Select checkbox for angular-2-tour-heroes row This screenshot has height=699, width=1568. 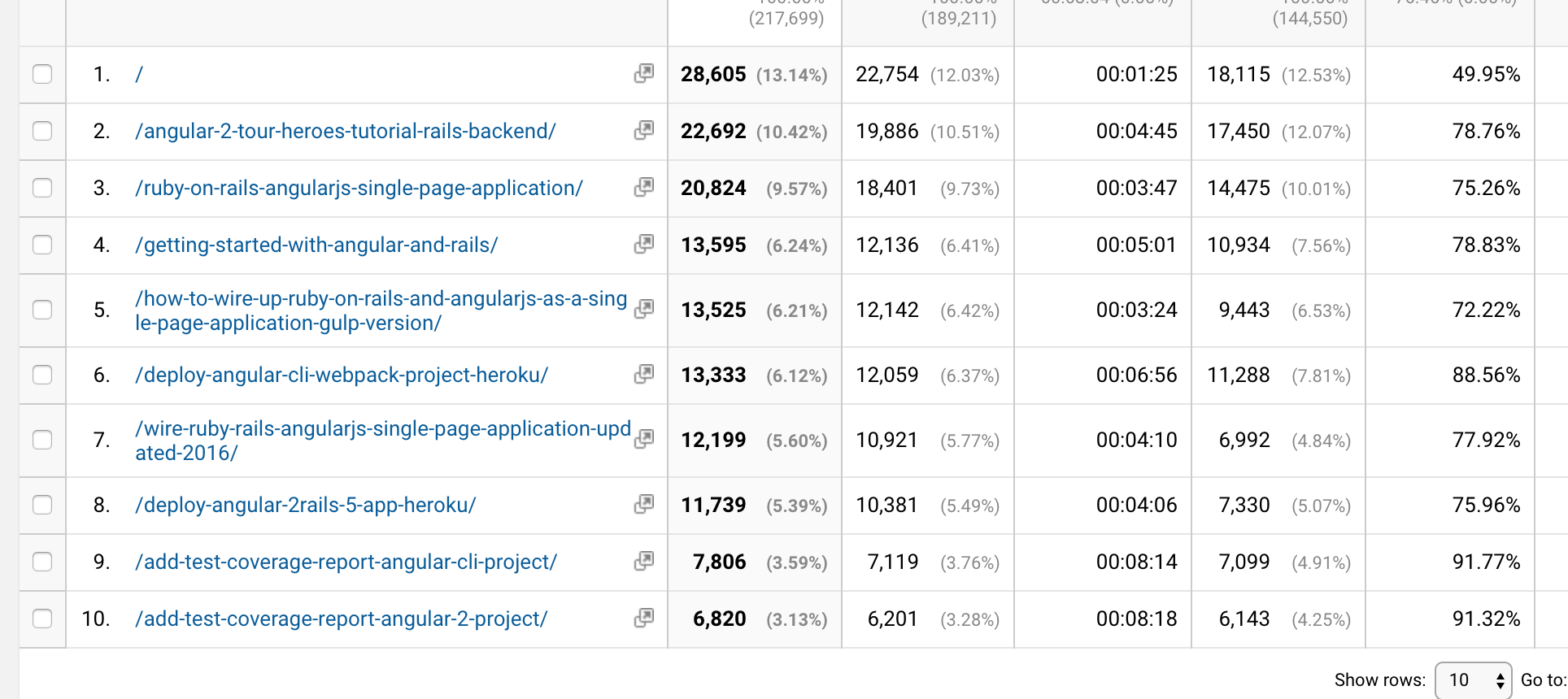point(42,131)
